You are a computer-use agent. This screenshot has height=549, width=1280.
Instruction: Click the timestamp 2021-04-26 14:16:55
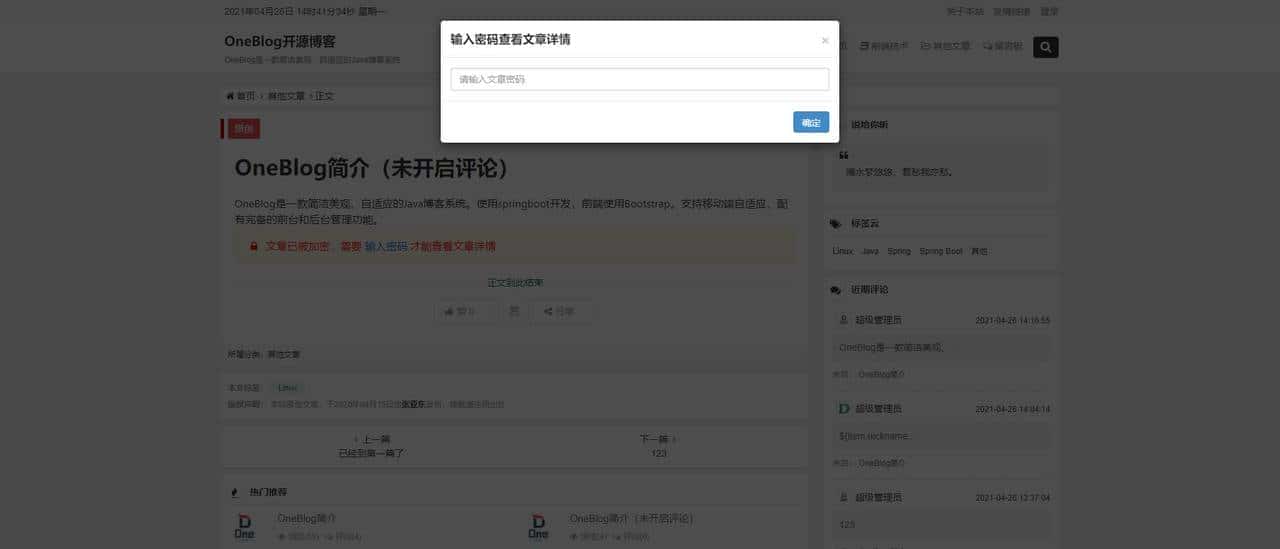click(x=1012, y=321)
